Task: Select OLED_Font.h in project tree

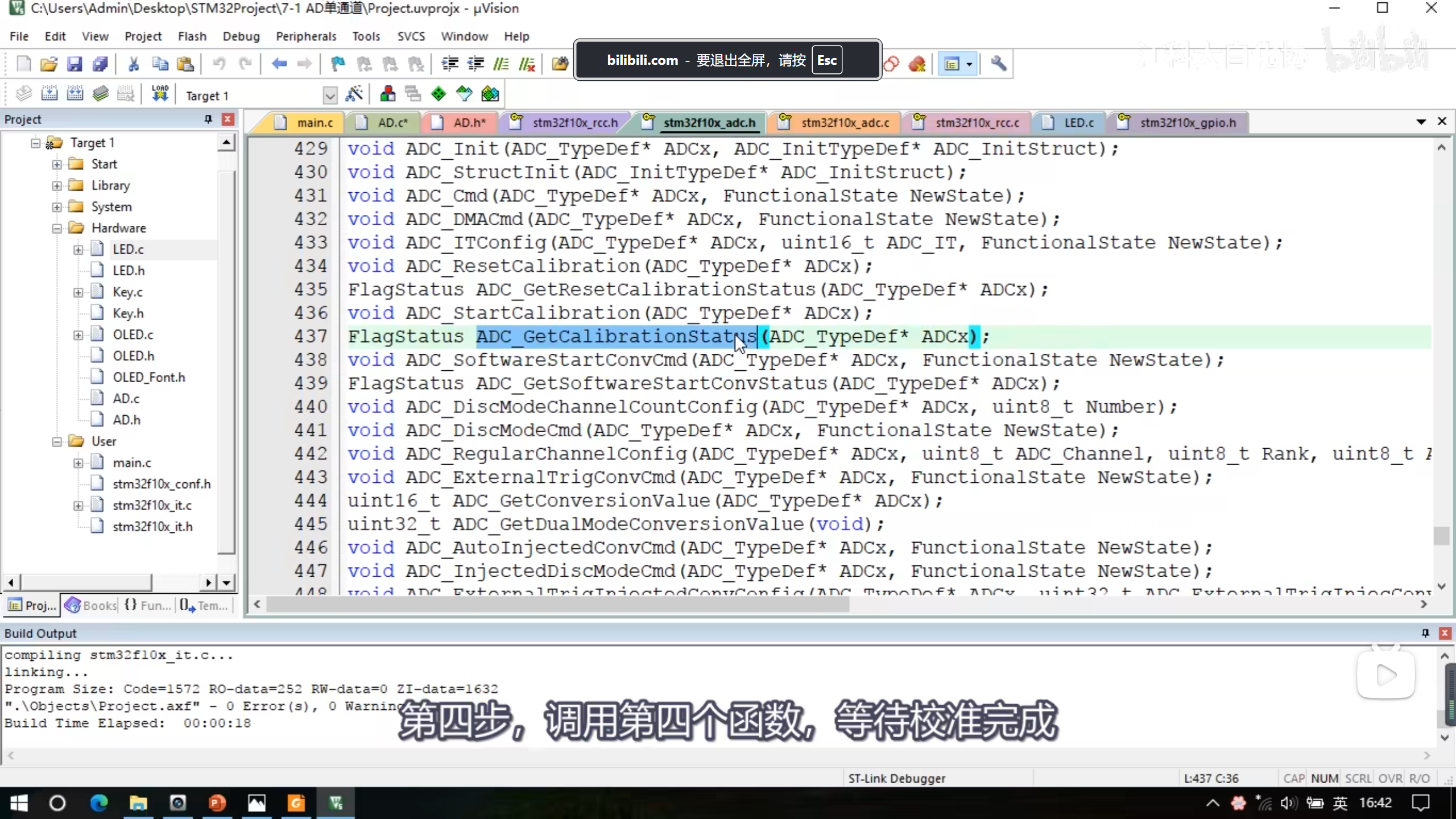Action: pyautogui.click(x=148, y=377)
